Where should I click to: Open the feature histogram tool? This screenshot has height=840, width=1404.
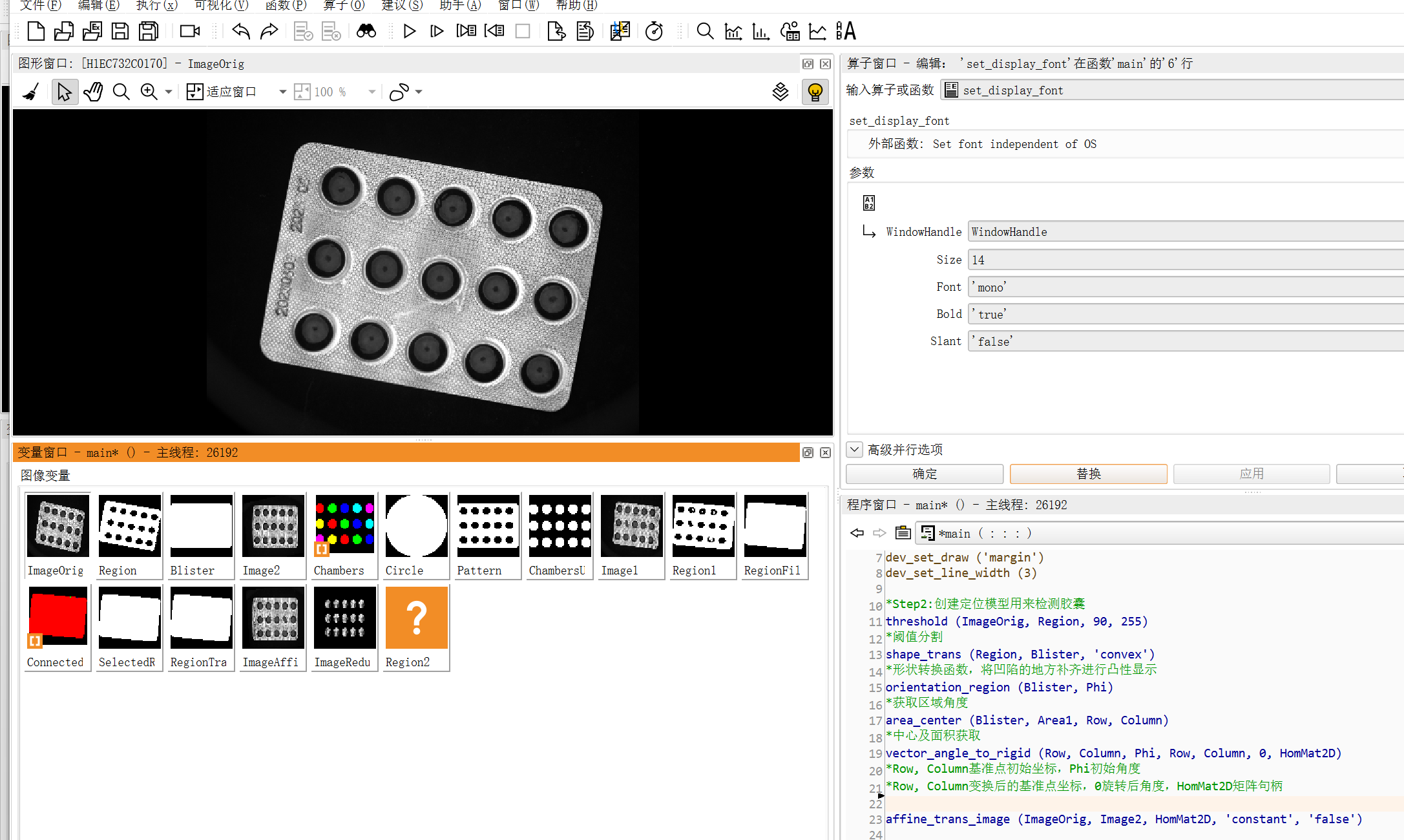point(761,31)
